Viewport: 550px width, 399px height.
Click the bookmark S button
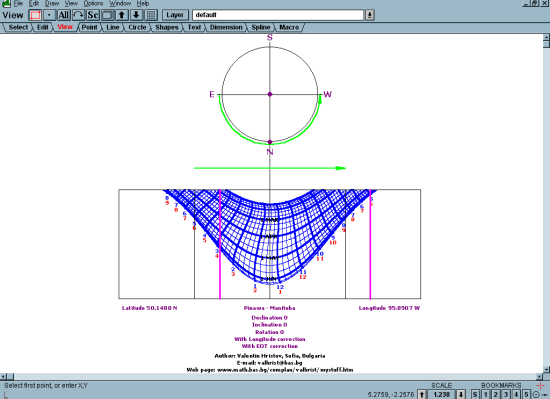click(x=475, y=394)
